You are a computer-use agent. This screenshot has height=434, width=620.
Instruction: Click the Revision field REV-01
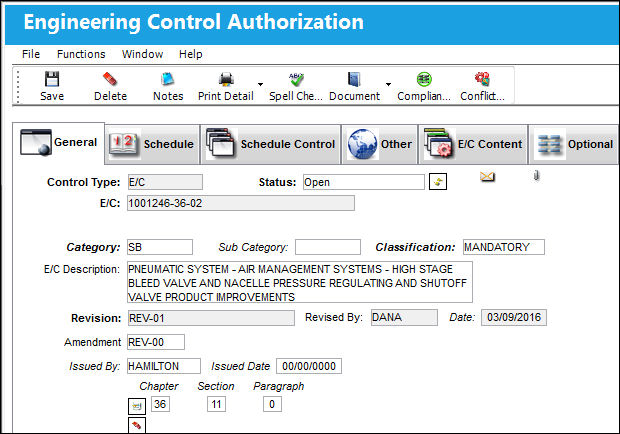pos(211,318)
